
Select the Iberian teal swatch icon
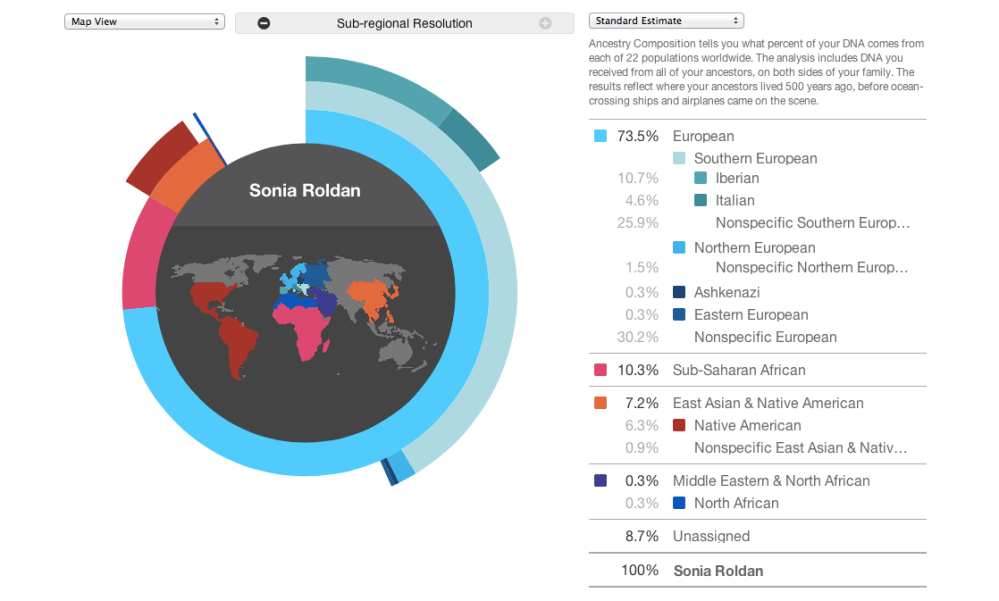[701, 178]
